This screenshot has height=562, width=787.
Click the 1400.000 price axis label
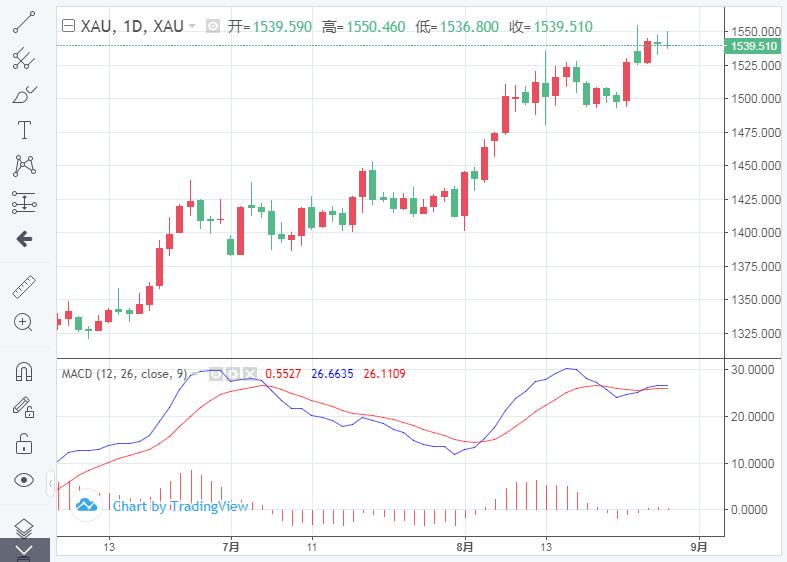click(756, 233)
